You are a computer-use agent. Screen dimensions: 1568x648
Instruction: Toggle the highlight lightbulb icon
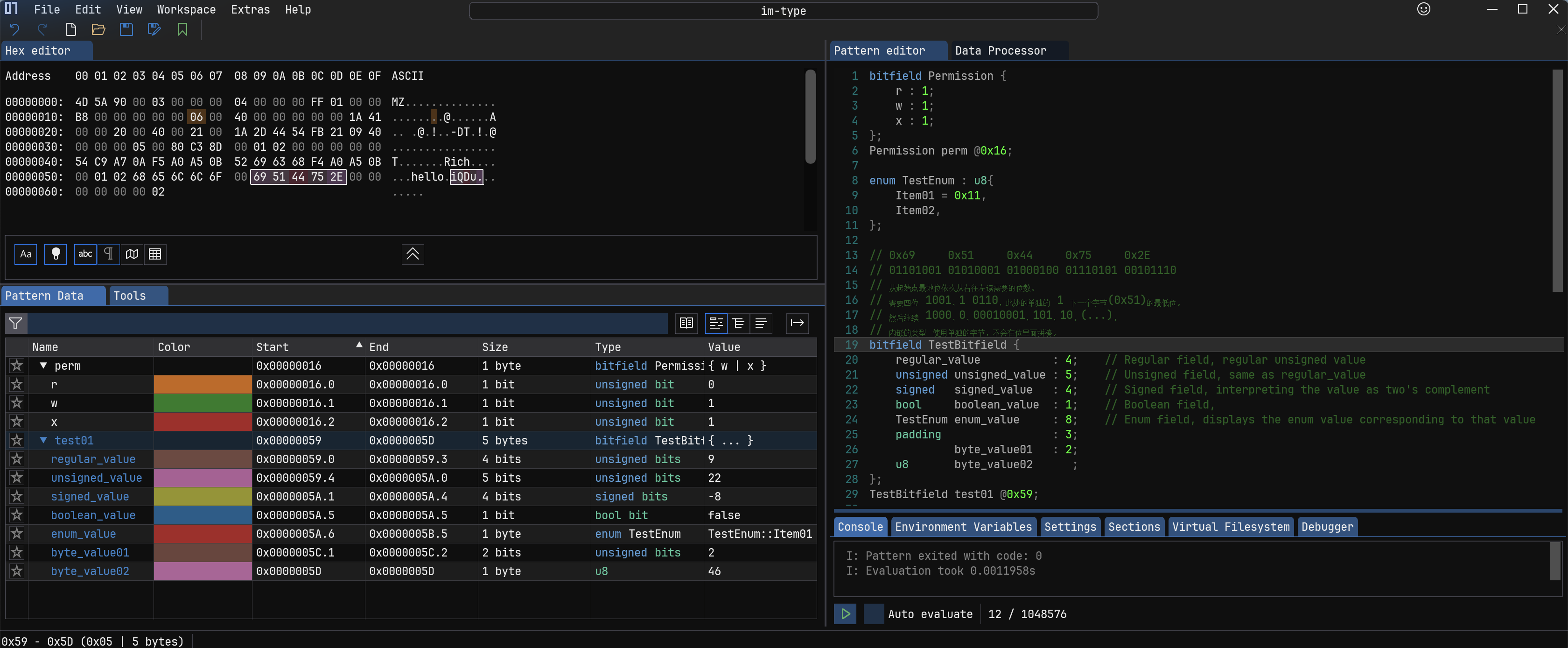56,254
